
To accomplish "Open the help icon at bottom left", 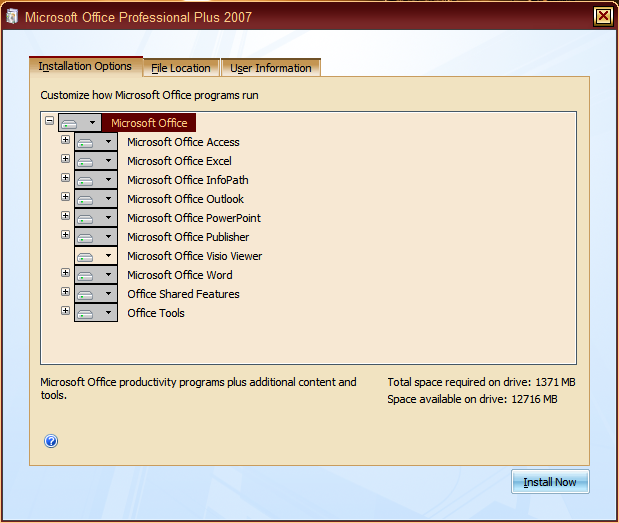I will pos(51,441).
